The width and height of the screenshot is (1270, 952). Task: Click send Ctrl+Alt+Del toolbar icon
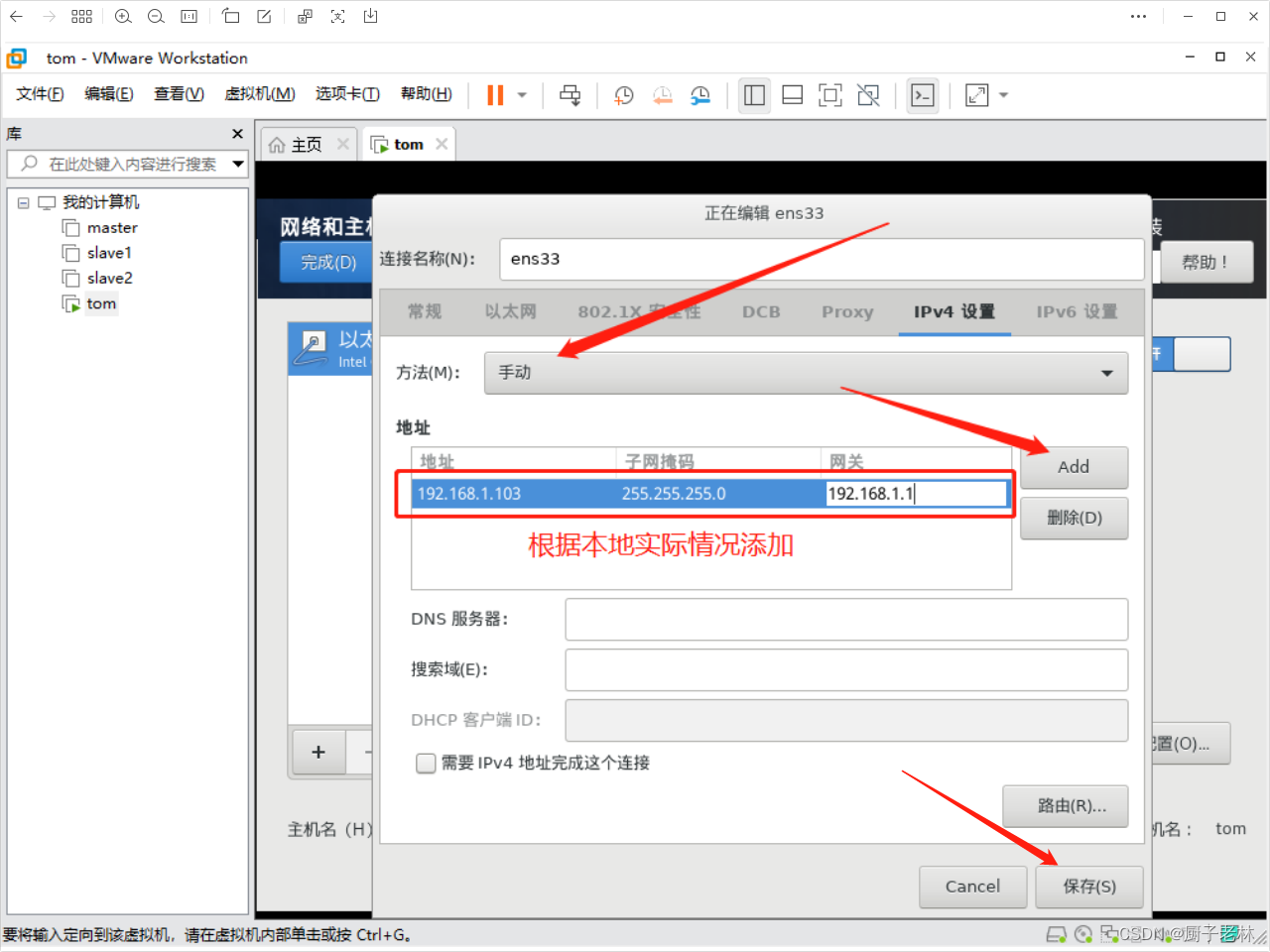point(571,95)
